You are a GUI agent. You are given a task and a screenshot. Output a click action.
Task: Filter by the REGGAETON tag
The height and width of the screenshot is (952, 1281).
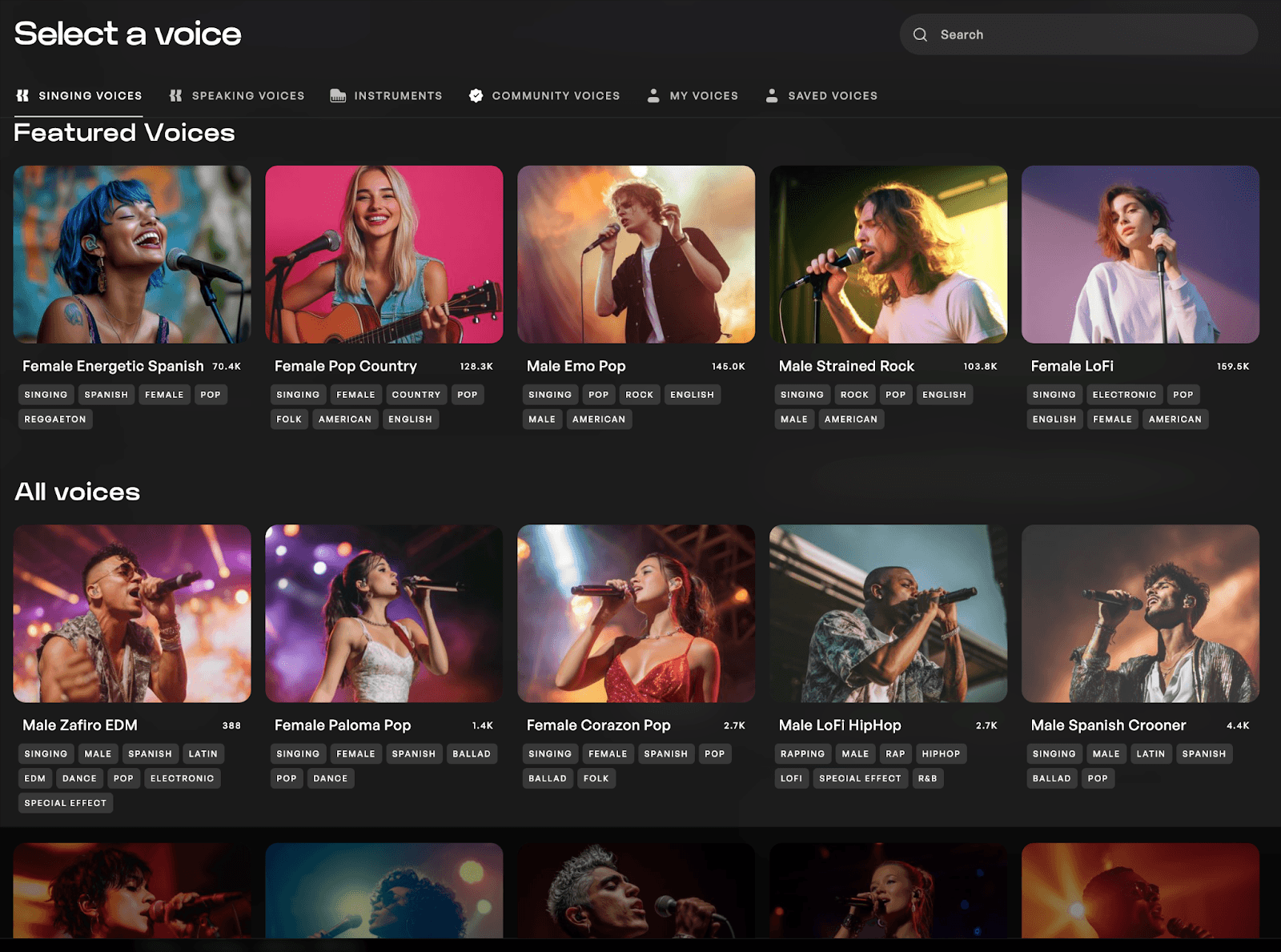click(54, 419)
